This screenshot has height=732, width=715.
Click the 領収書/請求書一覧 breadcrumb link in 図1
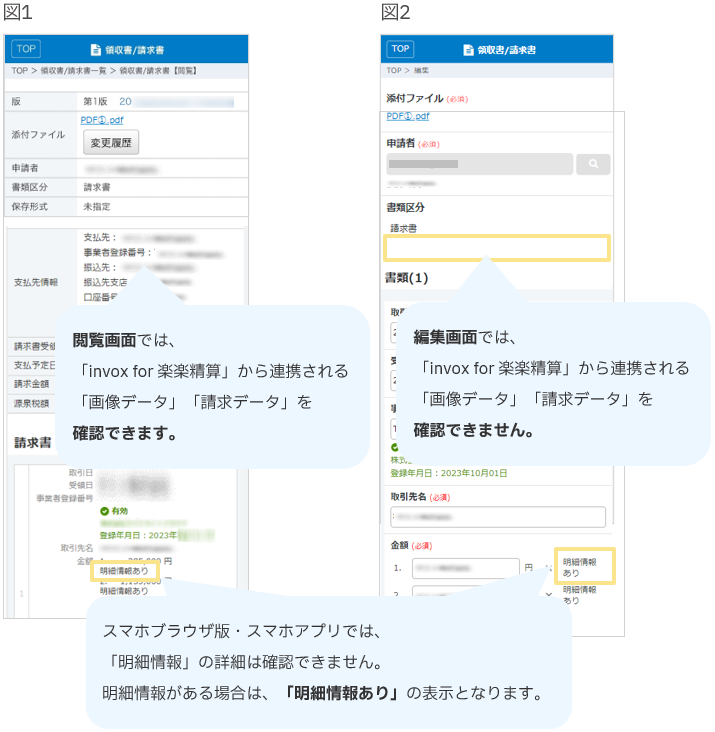76,71
